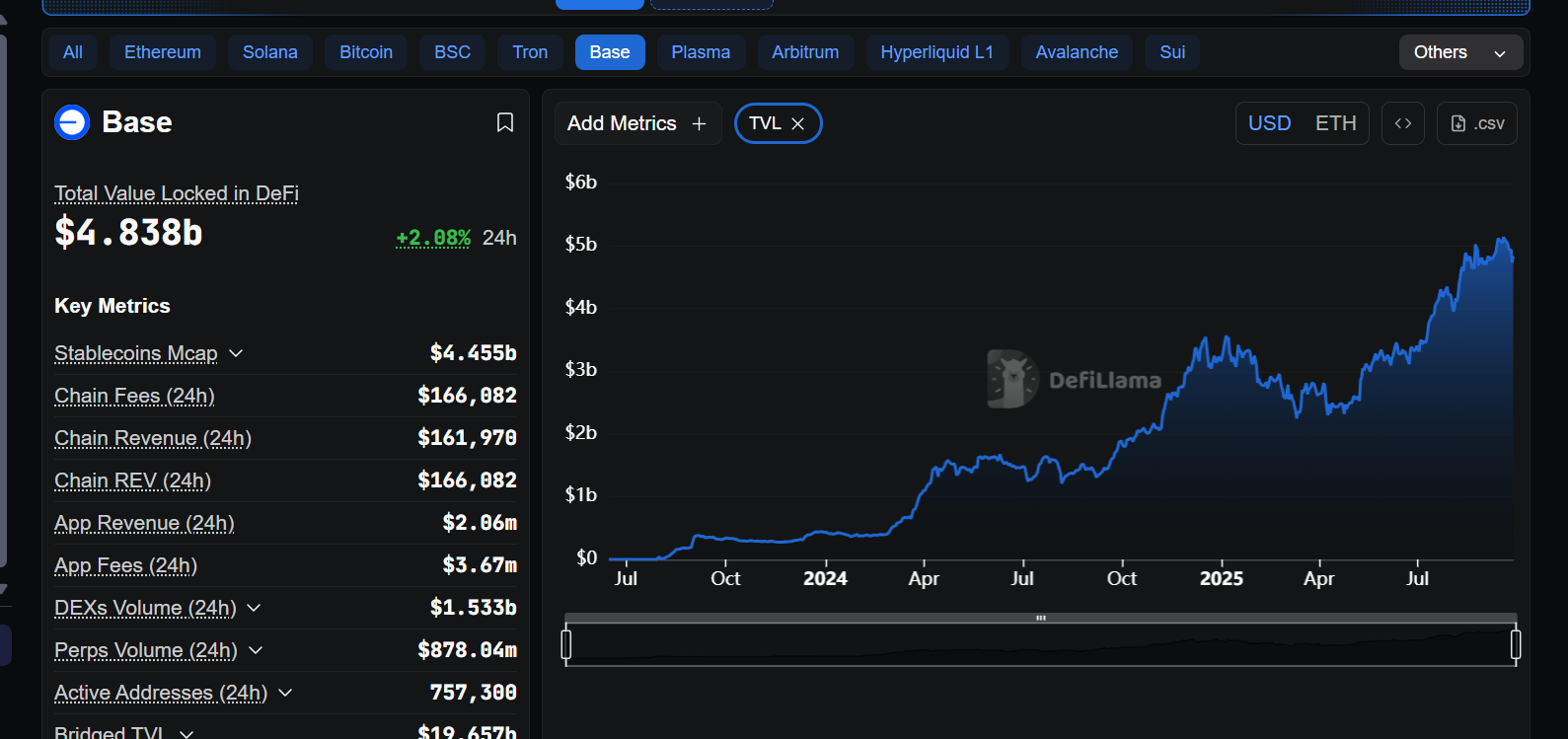Expand DEXs Volume (24h) breakdown

click(x=254, y=608)
